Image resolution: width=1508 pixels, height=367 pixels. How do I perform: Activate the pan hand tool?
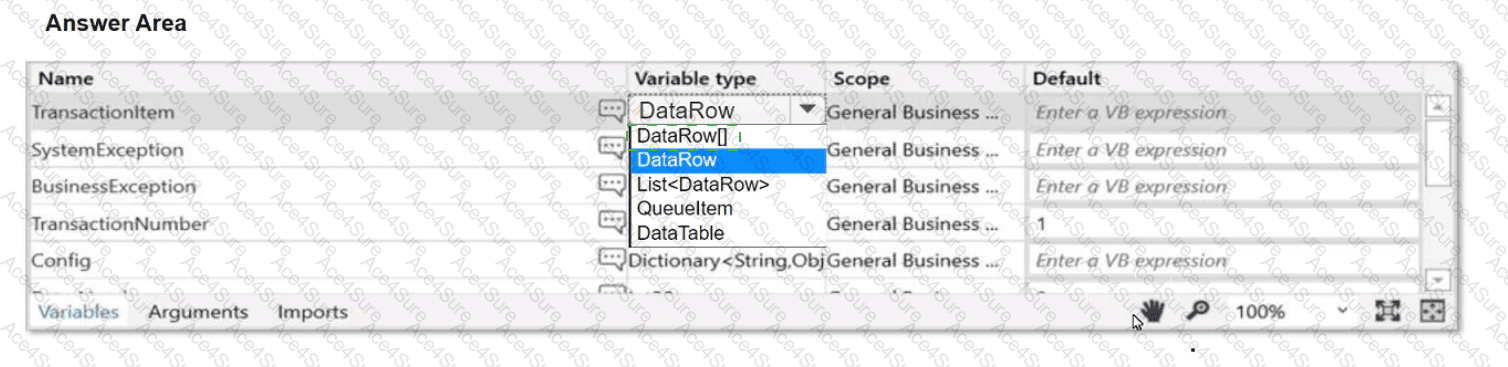[x=1152, y=311]
